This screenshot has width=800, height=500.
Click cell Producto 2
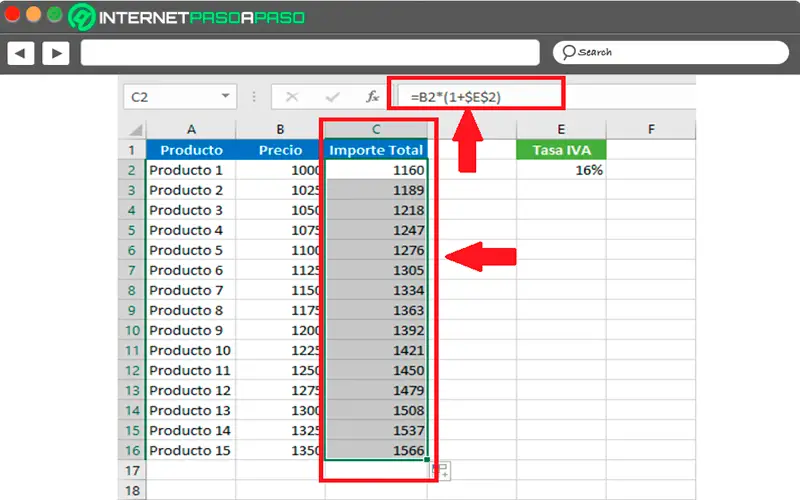coord(191,190)
